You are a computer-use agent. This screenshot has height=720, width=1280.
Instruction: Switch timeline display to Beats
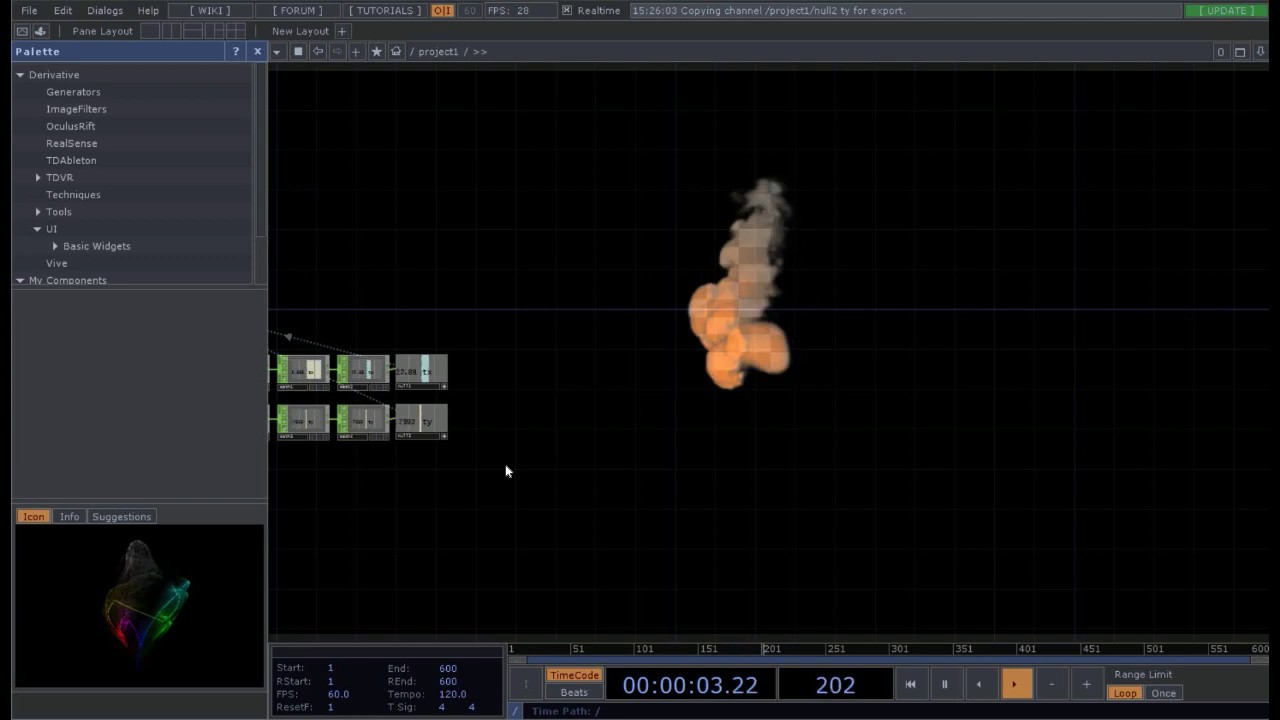574,692
